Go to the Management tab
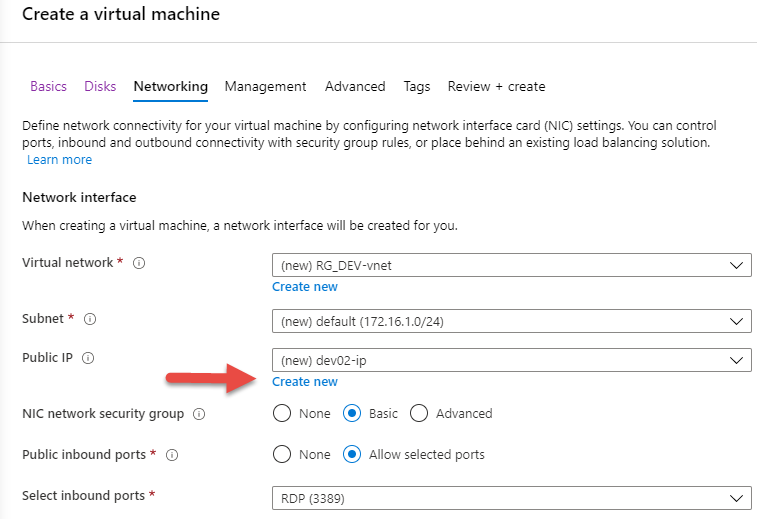 [265, 86]
